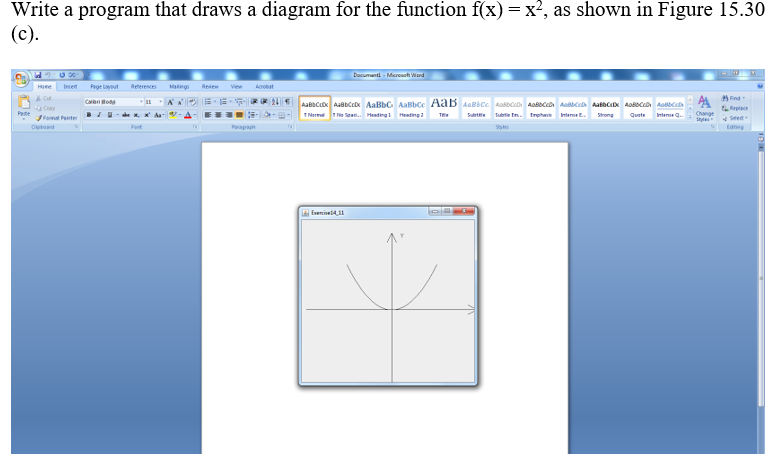The image size is (775, 454).
Task: Apply the Strong style
Action: 605,108
